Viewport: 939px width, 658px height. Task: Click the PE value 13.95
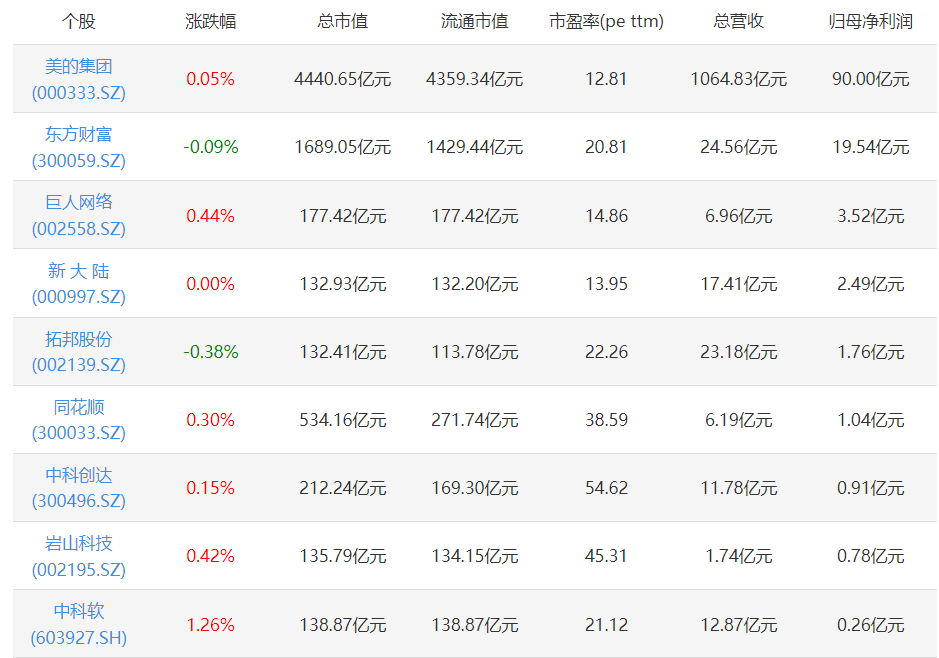[x=606, y=284]
